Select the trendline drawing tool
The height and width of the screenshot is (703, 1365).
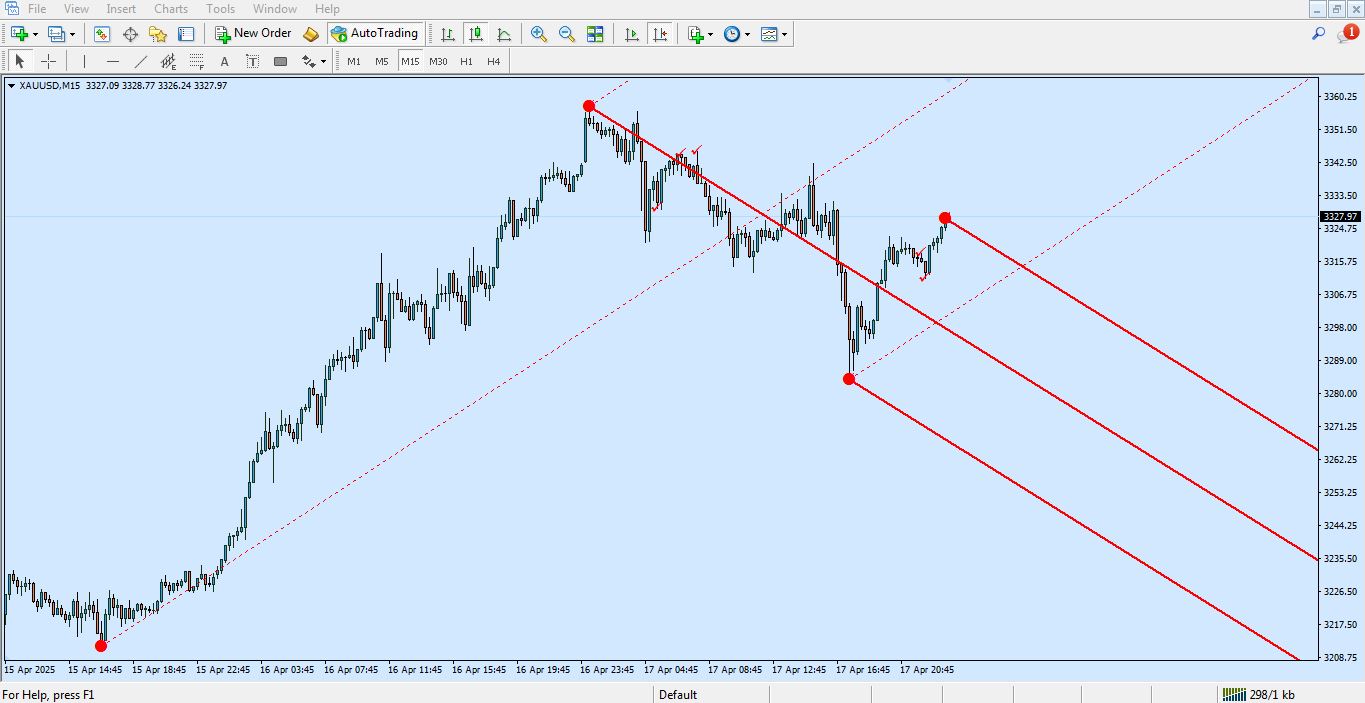[x=140, y=61]
